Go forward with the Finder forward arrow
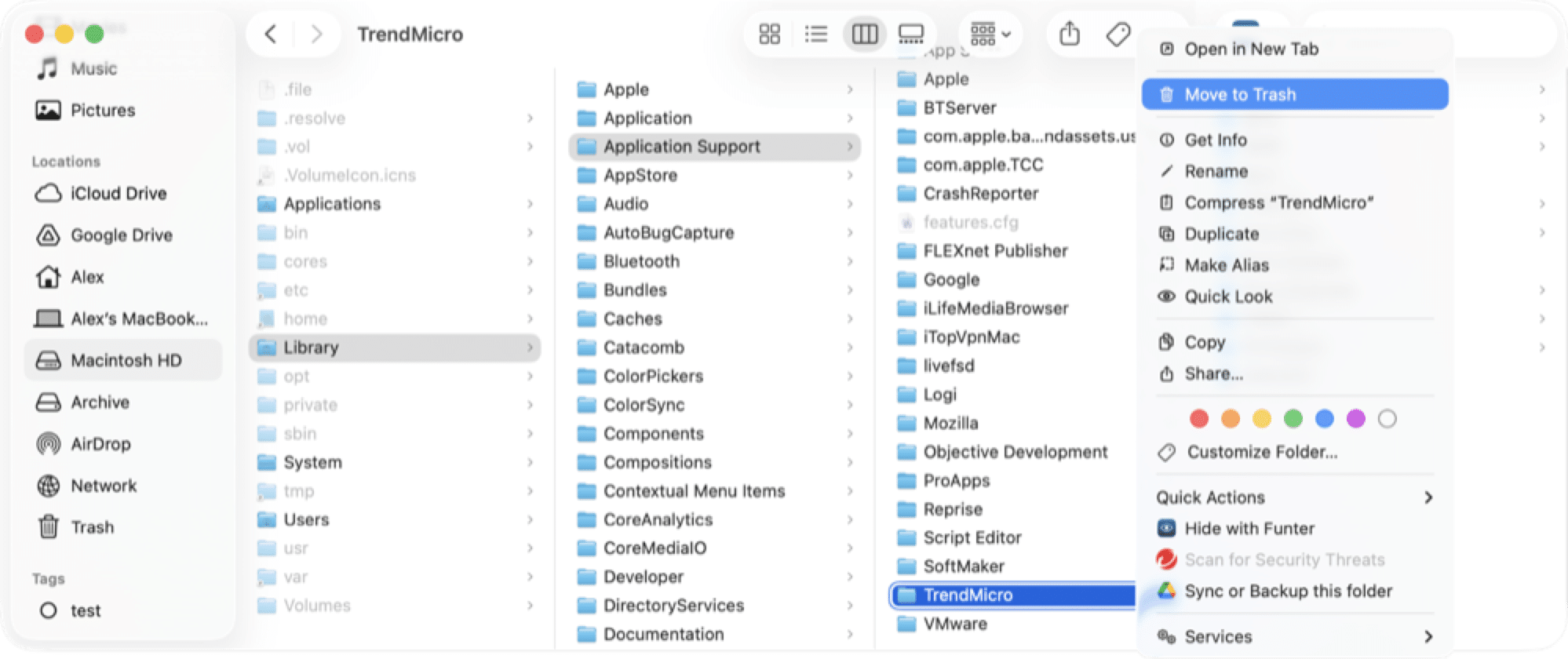1568x659 pixels. pos(316,35)
